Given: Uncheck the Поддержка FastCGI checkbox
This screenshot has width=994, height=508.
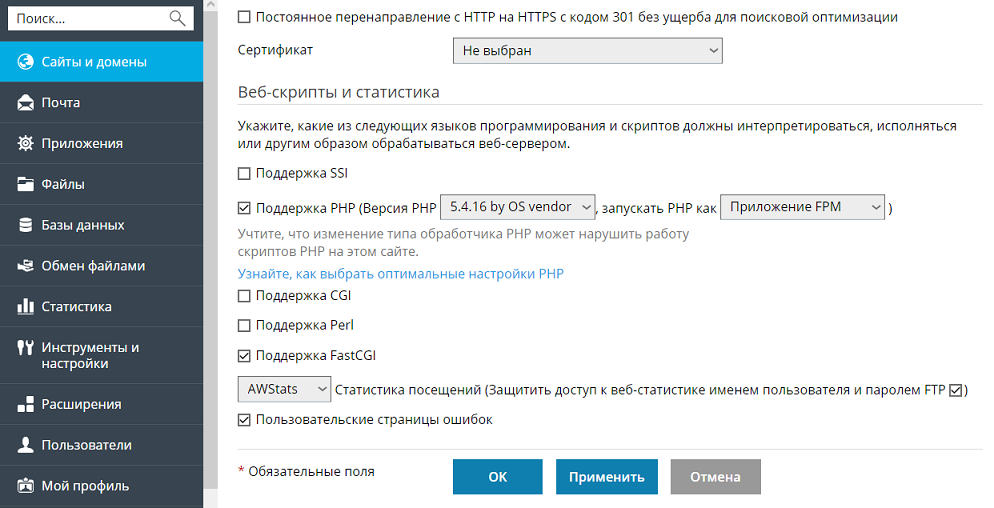Looking at the screenshot, I should [x=244, y=355].
